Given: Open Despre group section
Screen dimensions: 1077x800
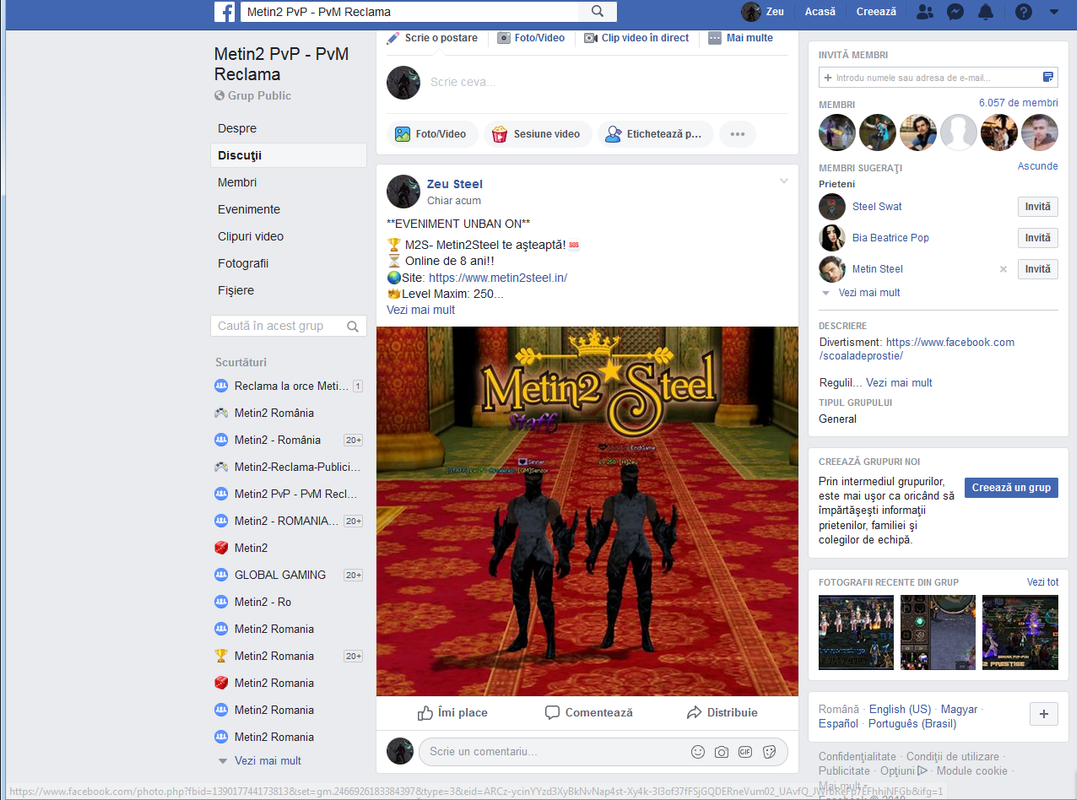Looking at the screenshot, I should (x=237, y=128).
